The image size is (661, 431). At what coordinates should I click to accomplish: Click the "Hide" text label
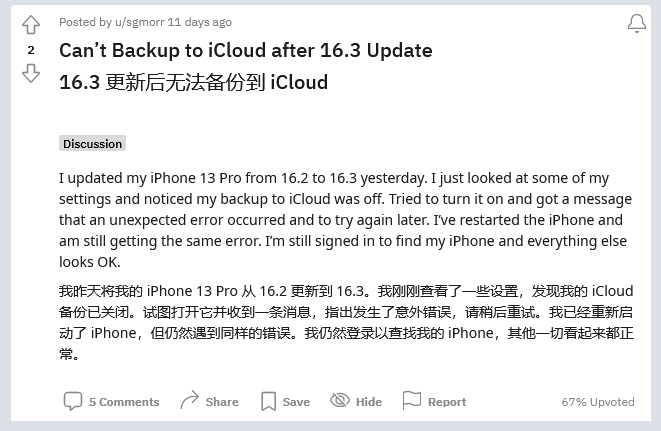pos(369,402)
